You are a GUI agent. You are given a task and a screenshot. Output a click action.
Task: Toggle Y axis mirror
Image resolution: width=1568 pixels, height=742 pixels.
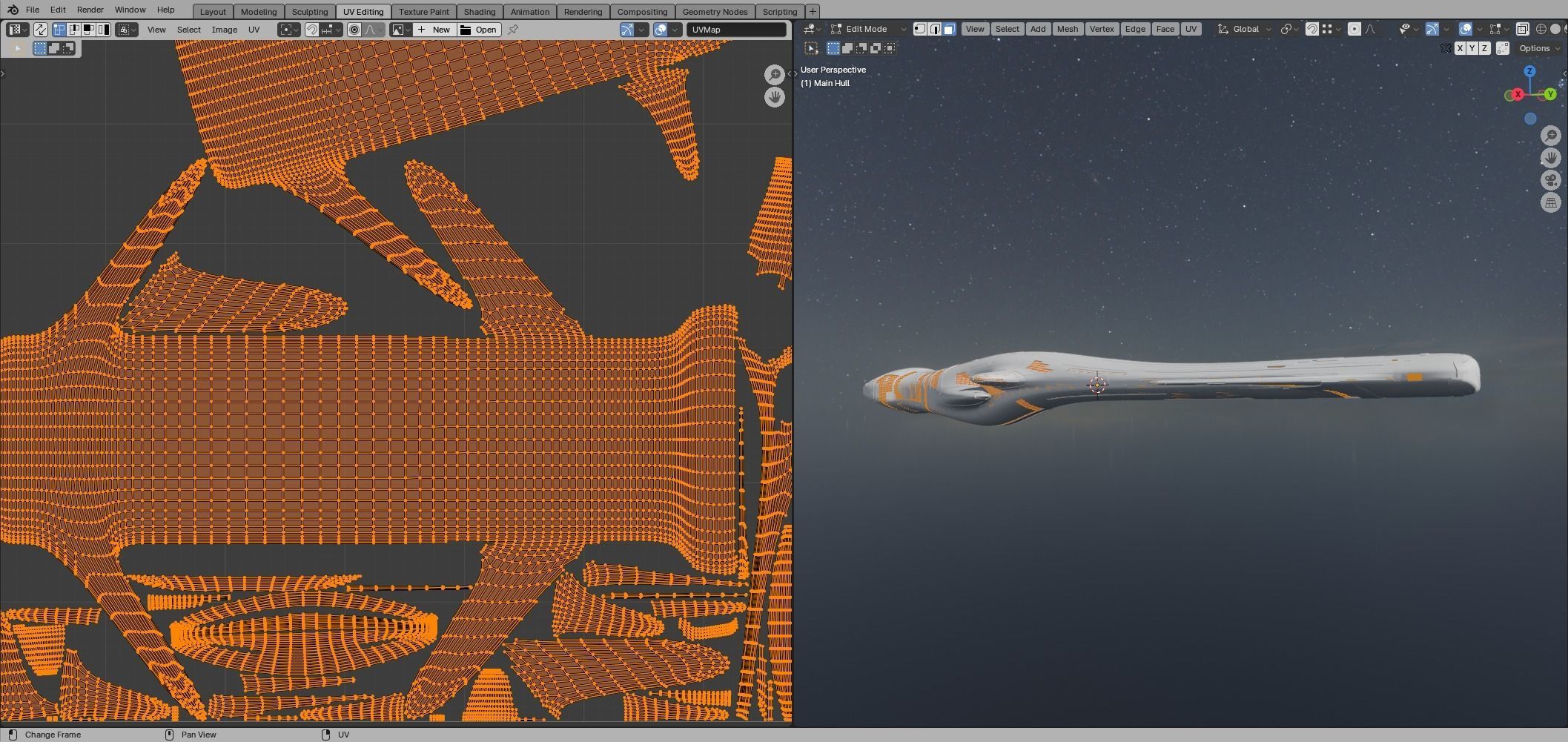click(1472, 48)
